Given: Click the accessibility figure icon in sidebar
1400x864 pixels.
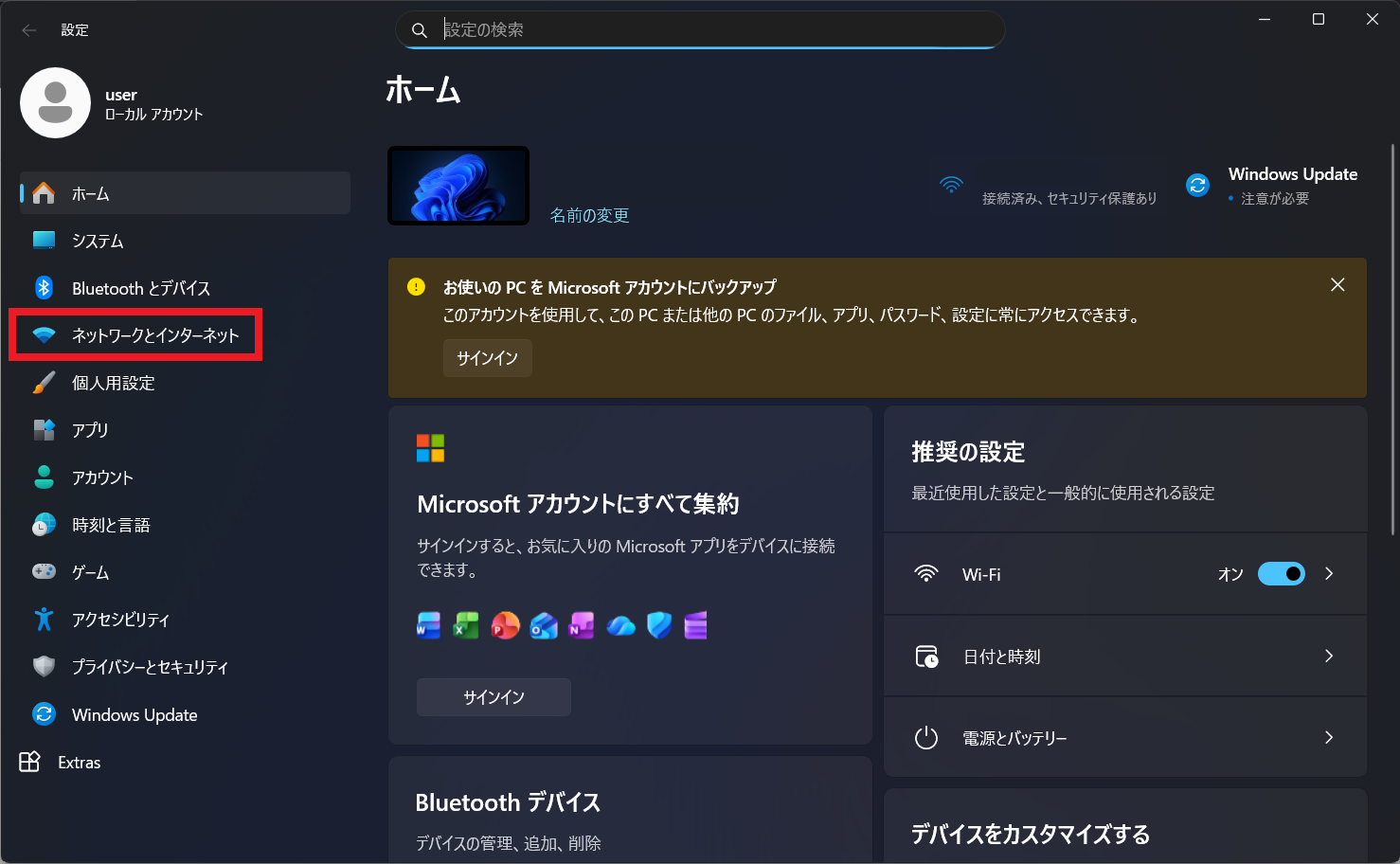Looking at the screenshot, I should coord(44,620).
